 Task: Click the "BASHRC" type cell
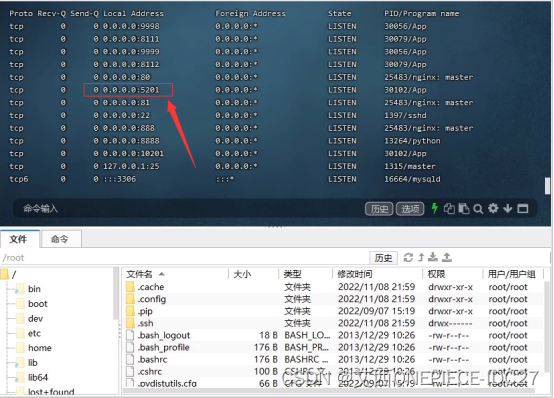(x=306, y=359)
